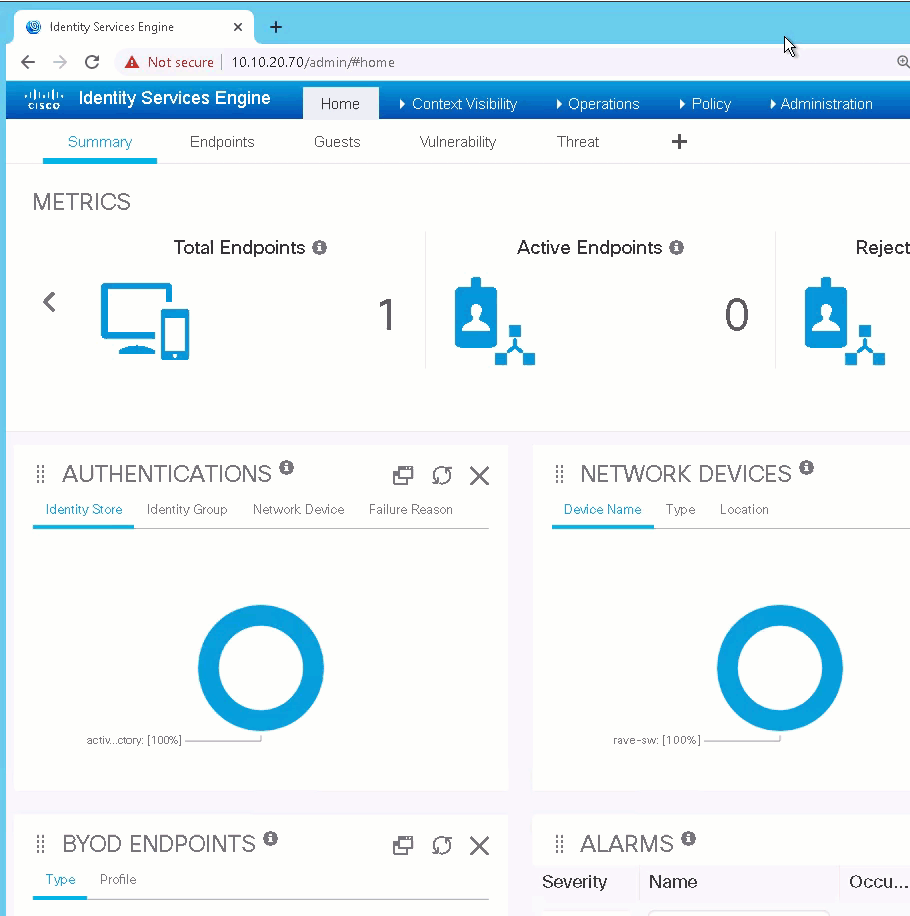Click the Active Endpoints count 0

(x=737, y=315)
